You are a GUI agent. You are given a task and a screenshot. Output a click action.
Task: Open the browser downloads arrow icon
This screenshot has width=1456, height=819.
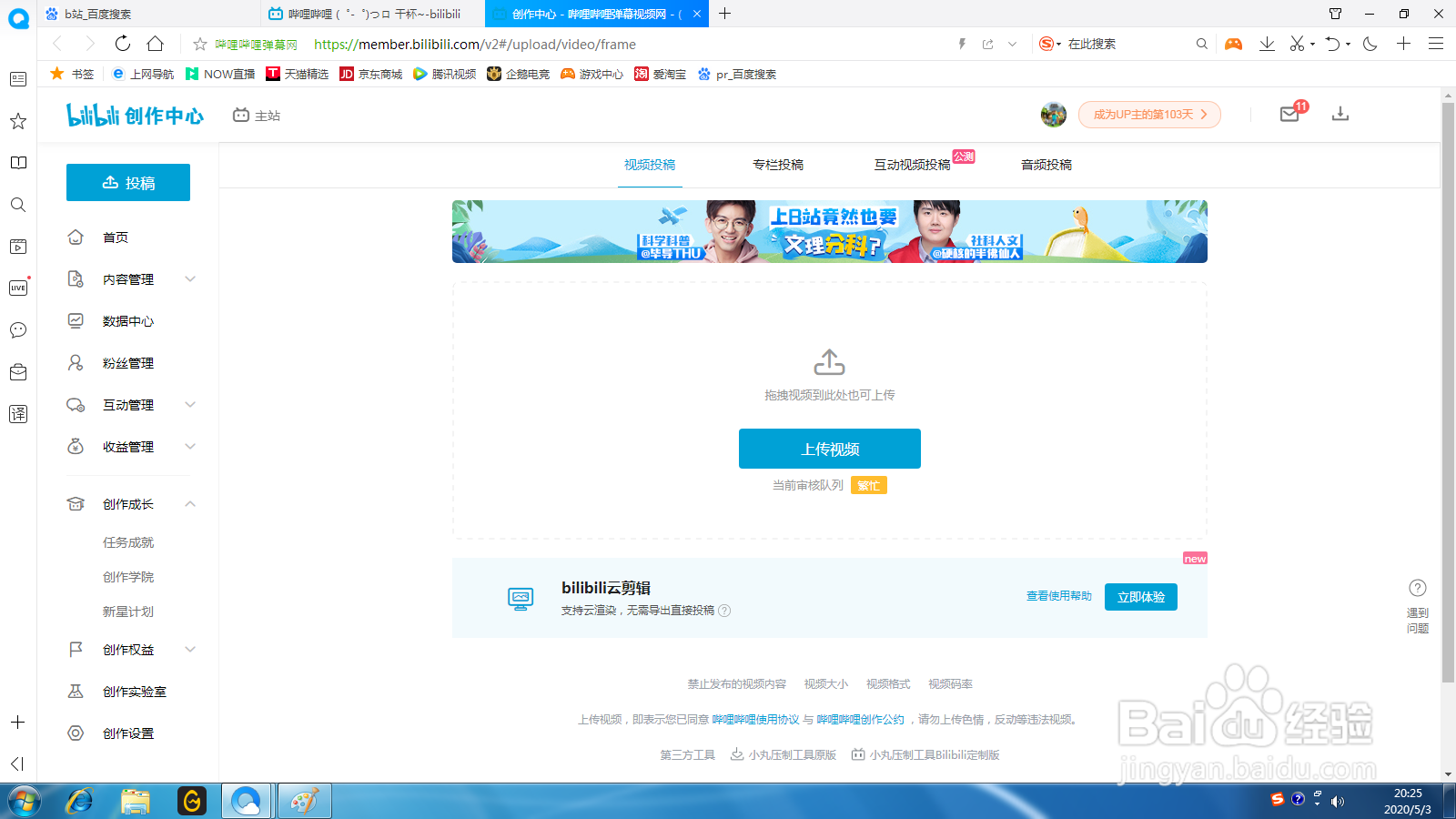1267,44
